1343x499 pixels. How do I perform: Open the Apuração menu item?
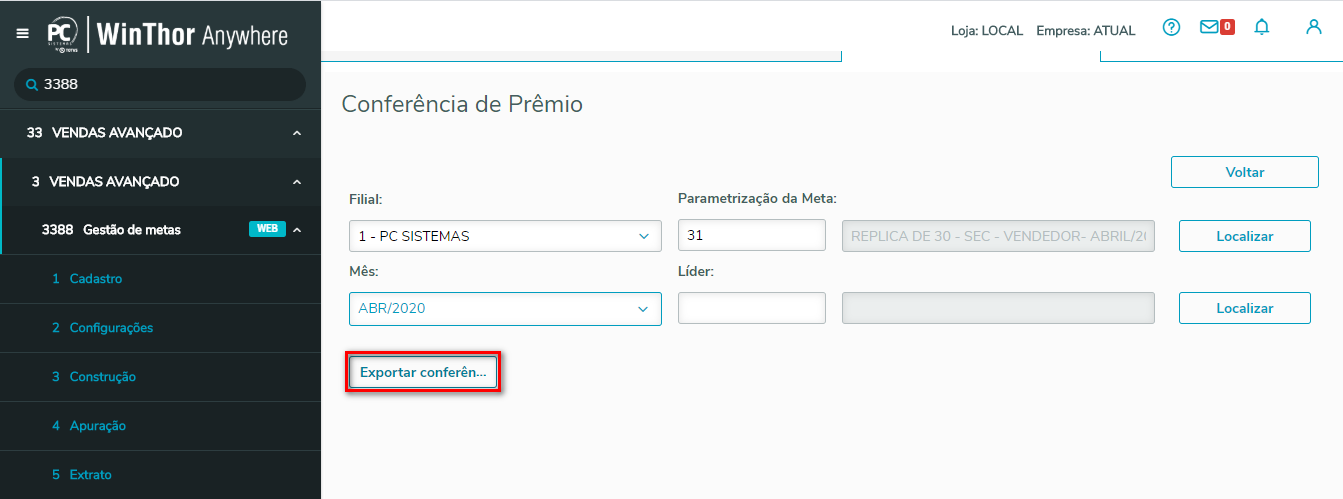pos(97,426)
